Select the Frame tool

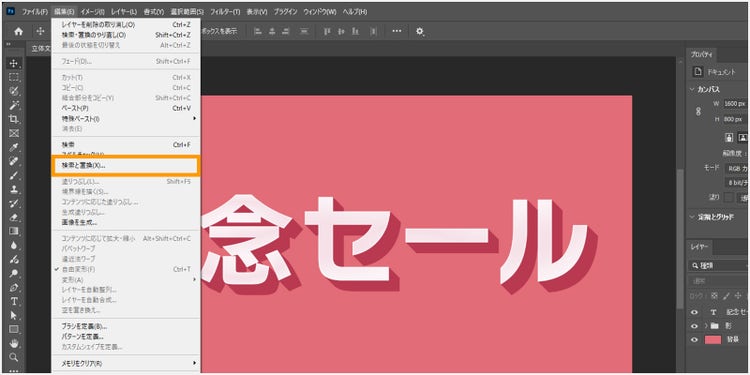14,133
